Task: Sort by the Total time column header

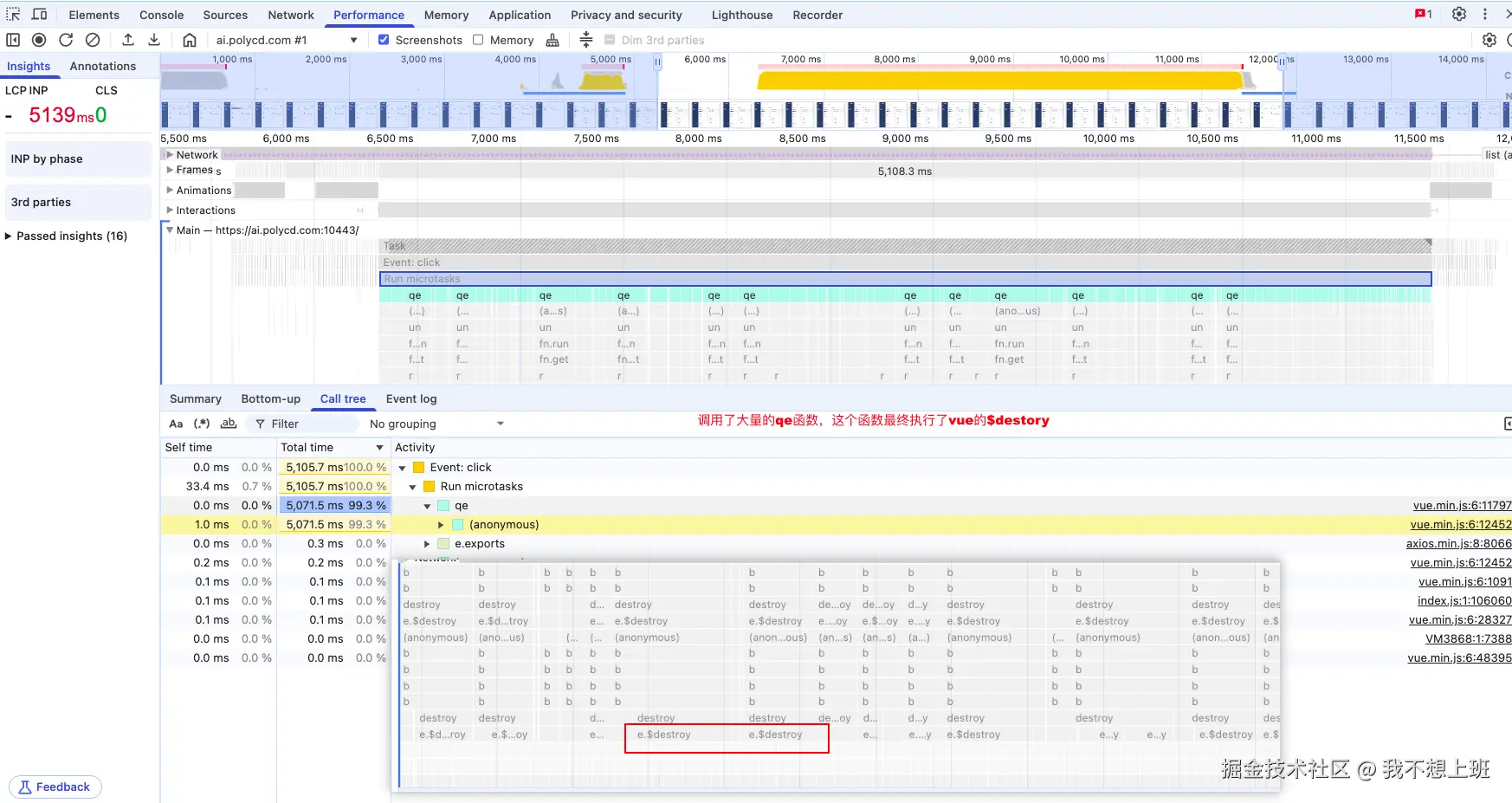Action: coord(333,447)
